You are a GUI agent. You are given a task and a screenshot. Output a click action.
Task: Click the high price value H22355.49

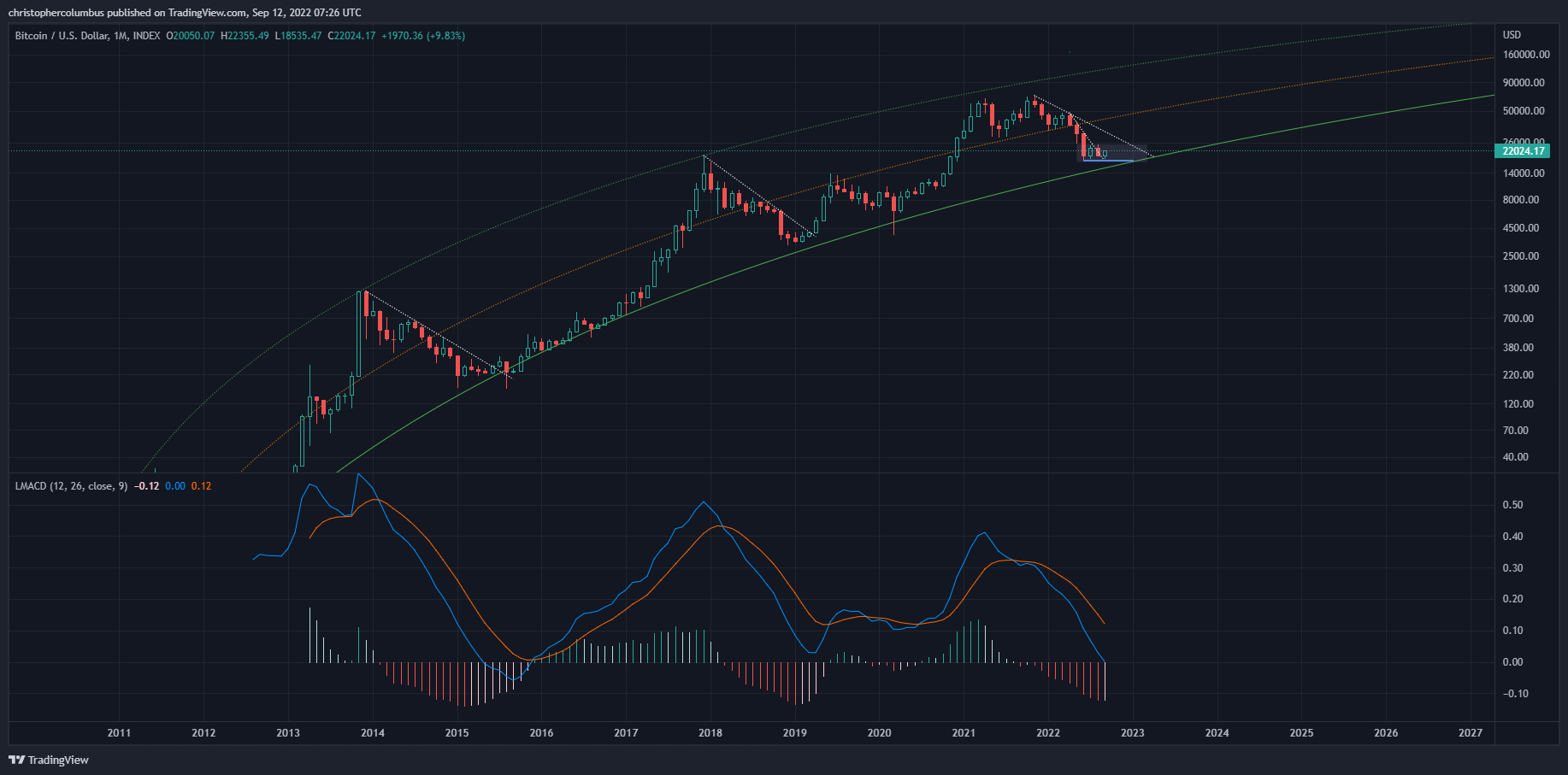245,36
